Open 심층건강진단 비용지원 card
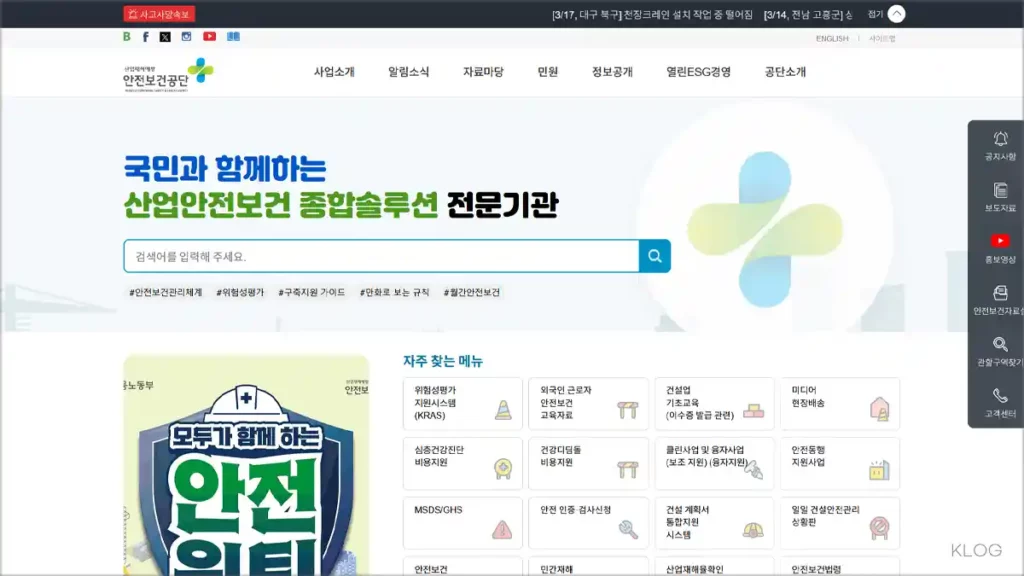The width and height of the screenshot is (1024, 576). click(x=462, y=464)
